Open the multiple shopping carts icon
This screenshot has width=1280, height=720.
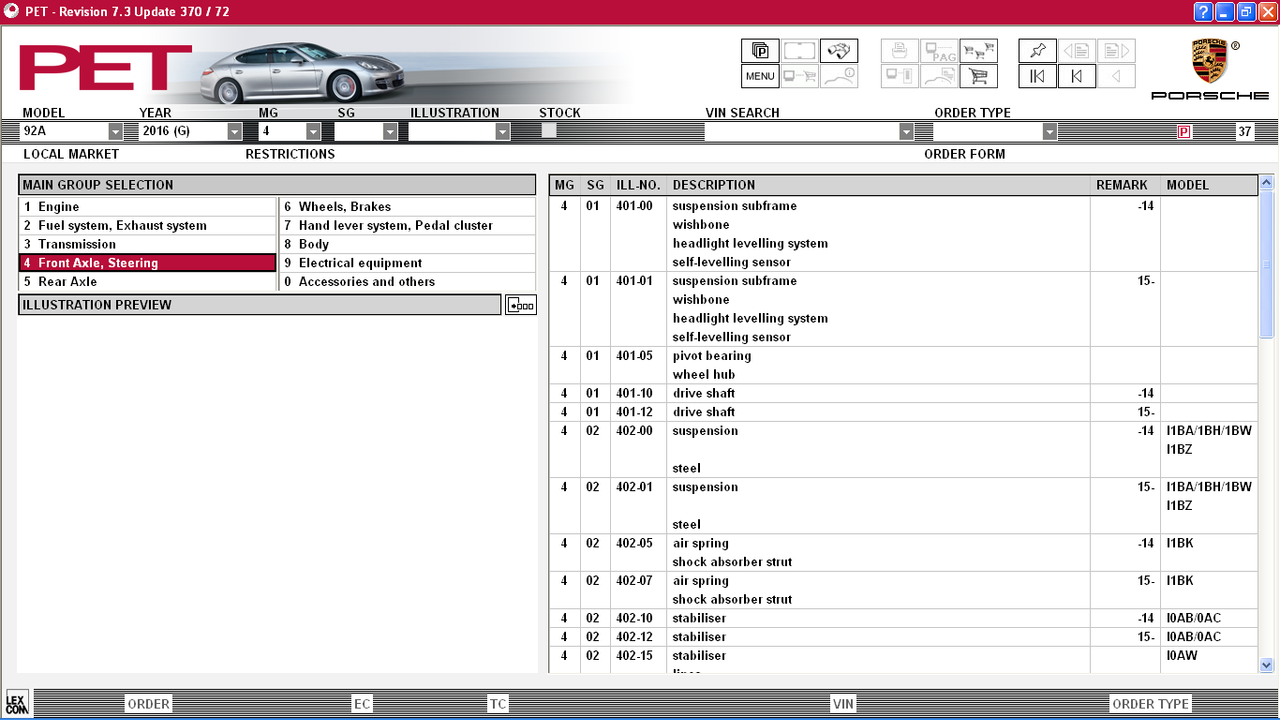[x=978, y=51]
